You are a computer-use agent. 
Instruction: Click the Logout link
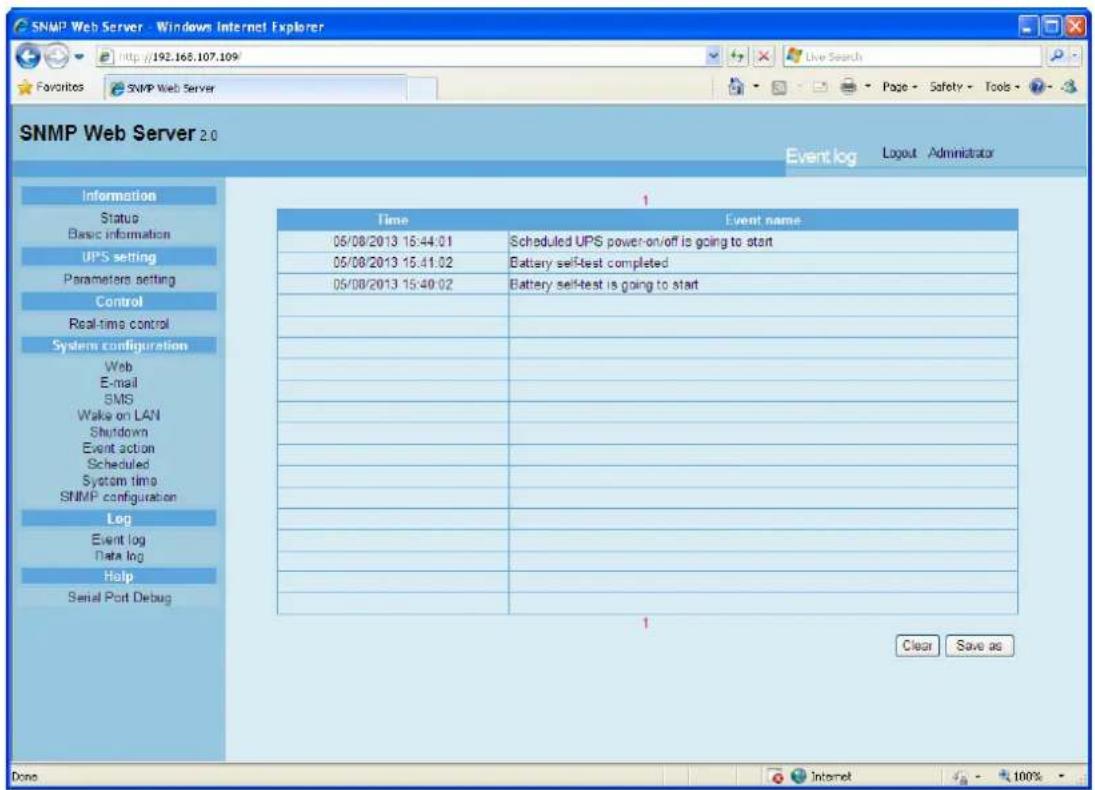pyautogui.click(x=899, y=153)
